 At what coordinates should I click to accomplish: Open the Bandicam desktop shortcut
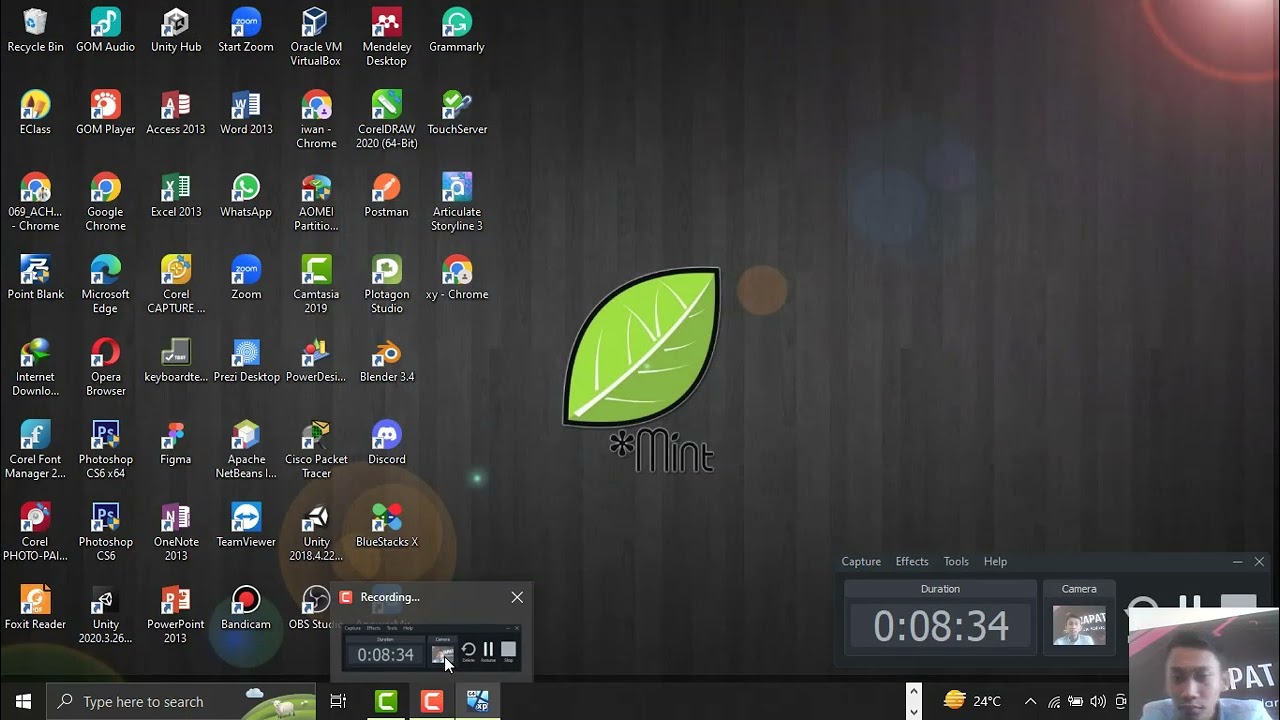point(246,608)
